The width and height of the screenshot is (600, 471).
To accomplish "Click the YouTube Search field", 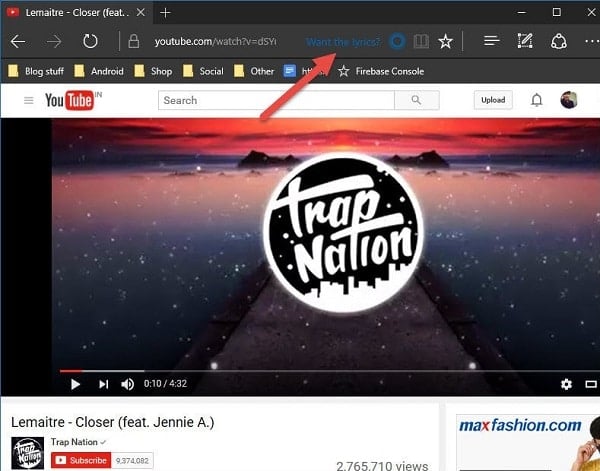I will pyautogui.click(x=276, y=100).
